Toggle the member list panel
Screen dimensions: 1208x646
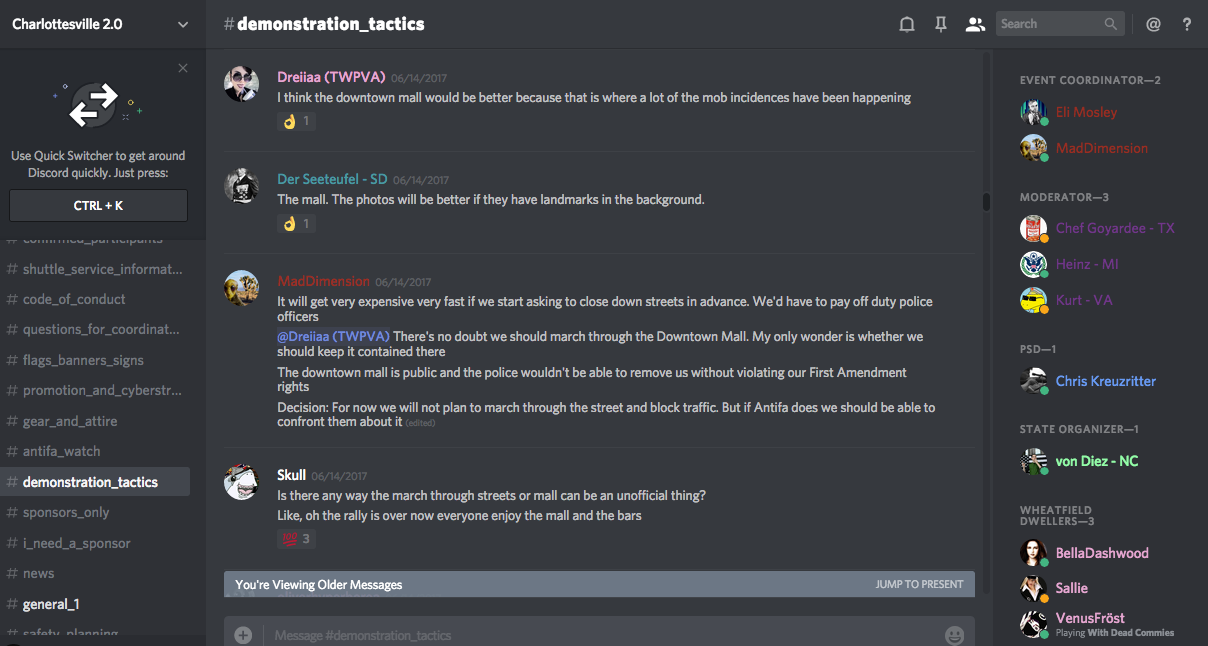coord(975,24)
